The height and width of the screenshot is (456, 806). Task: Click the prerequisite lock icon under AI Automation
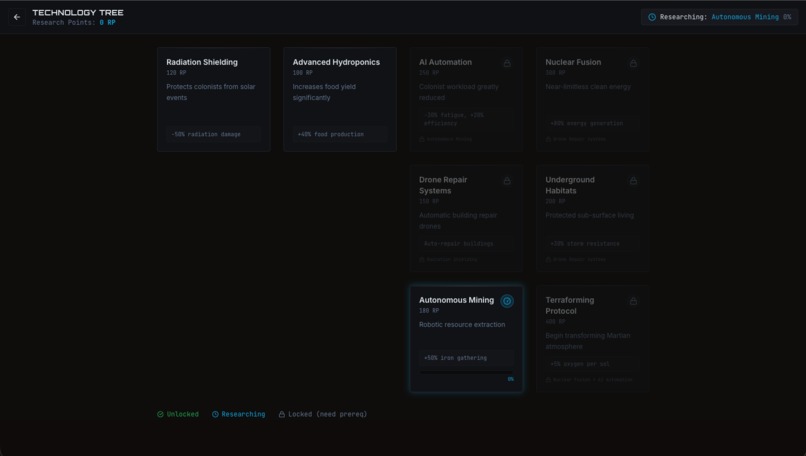coord(422,139)
